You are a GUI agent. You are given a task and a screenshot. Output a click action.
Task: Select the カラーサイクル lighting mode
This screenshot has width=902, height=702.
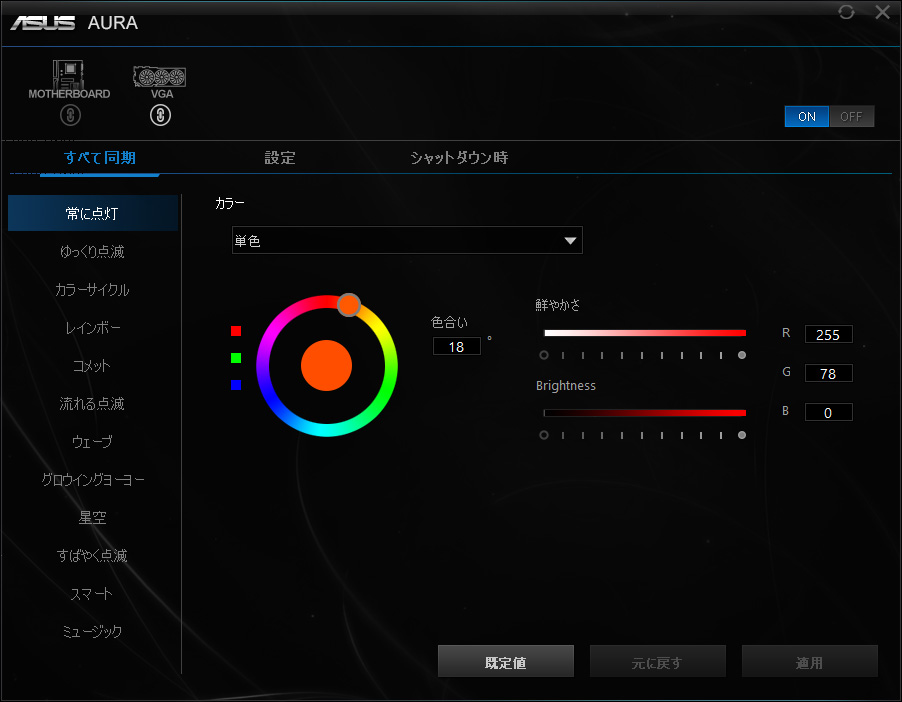(93, 289)
